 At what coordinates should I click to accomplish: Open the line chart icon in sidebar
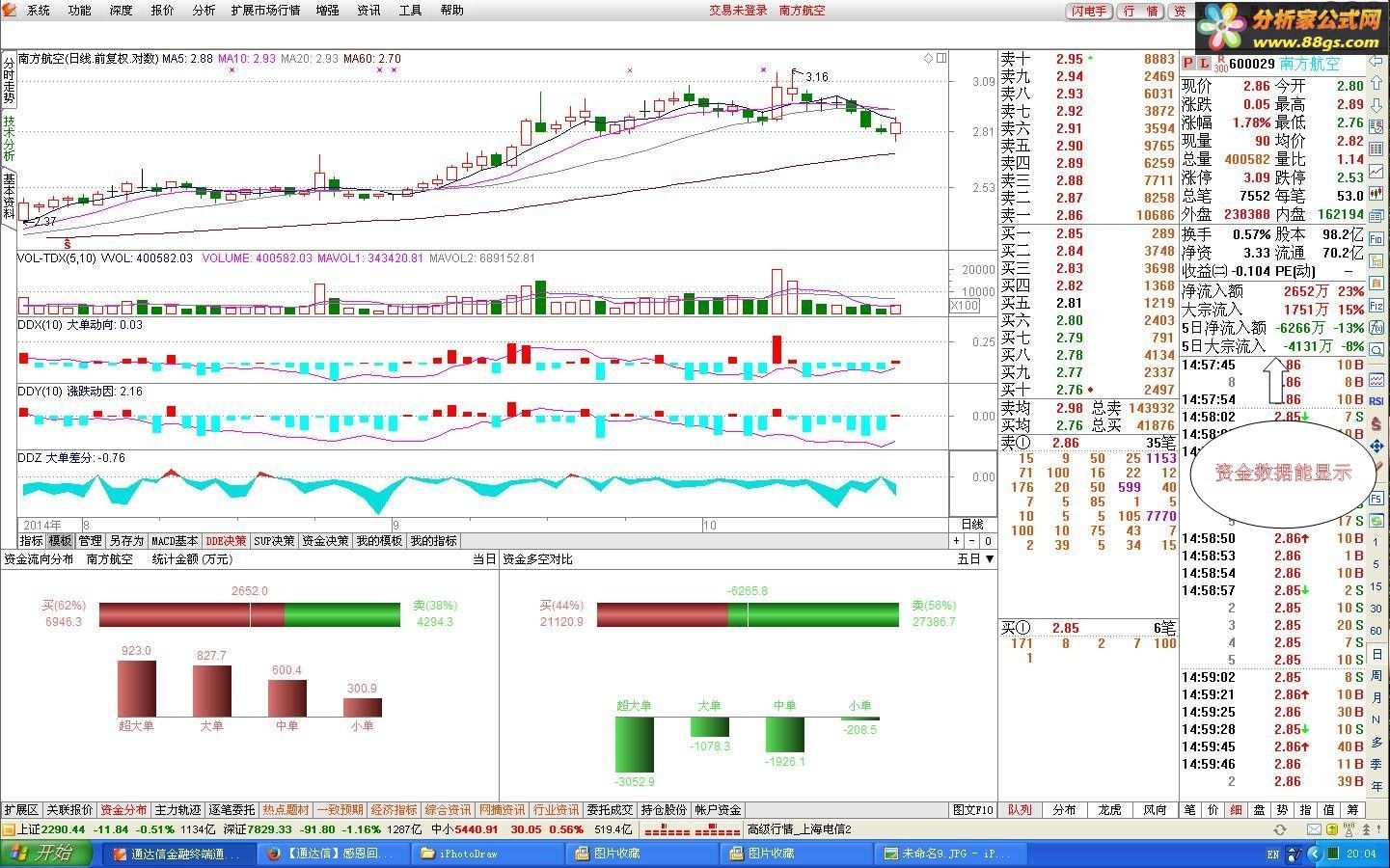point(1376,172)
